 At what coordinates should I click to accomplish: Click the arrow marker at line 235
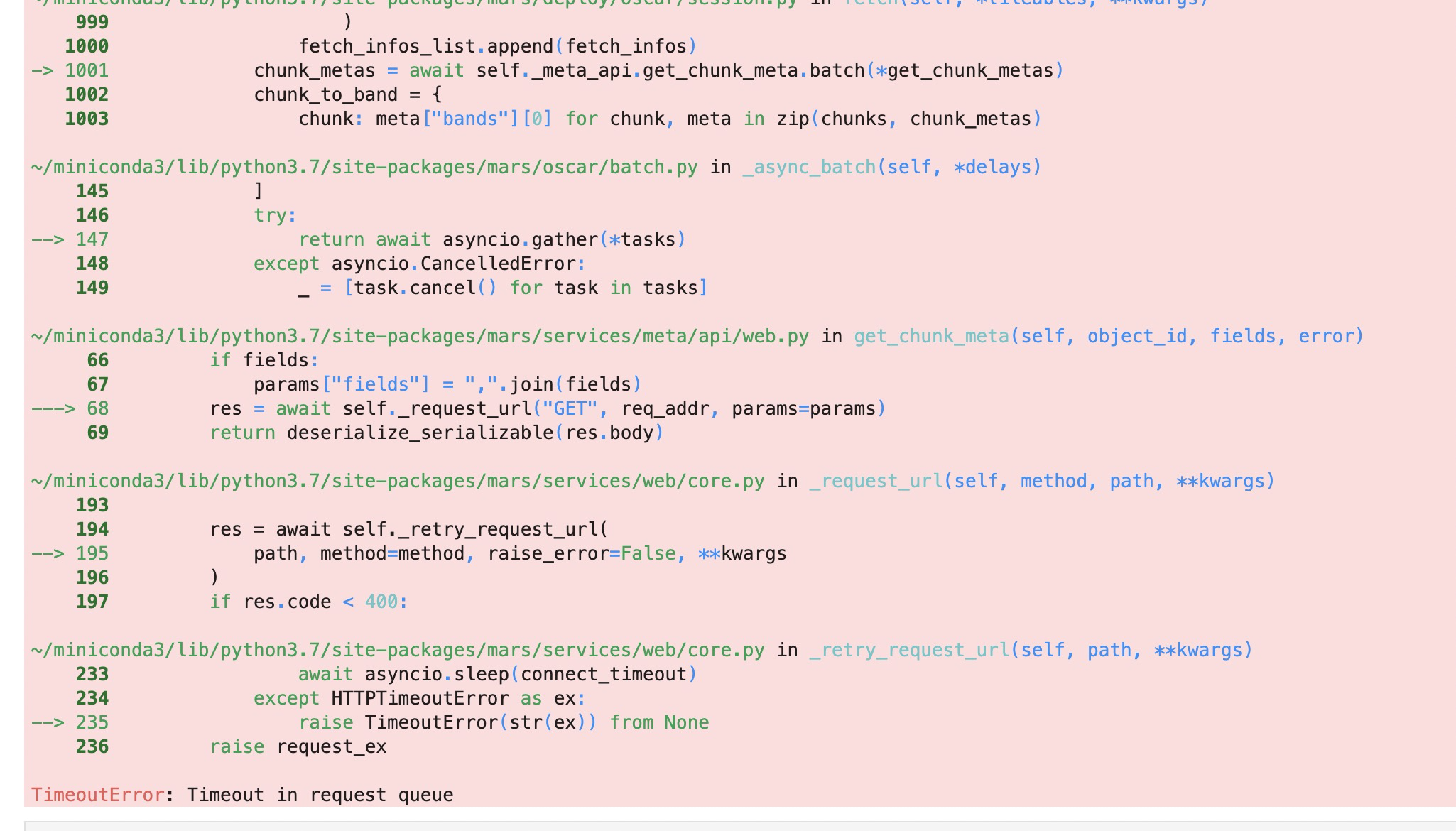(x=47, y=722)
